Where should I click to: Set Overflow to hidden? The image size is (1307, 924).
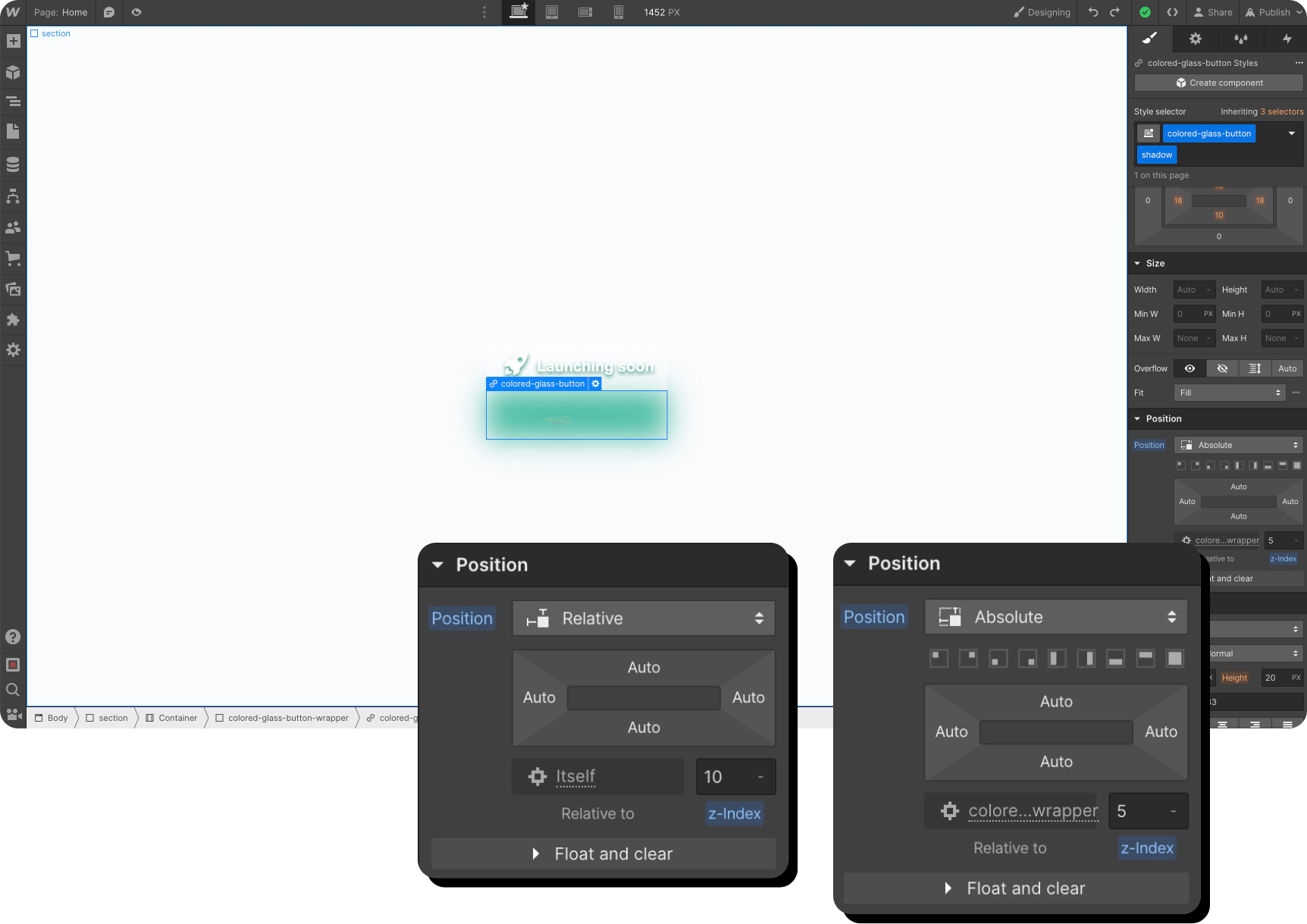click(x=1221, y=368)
